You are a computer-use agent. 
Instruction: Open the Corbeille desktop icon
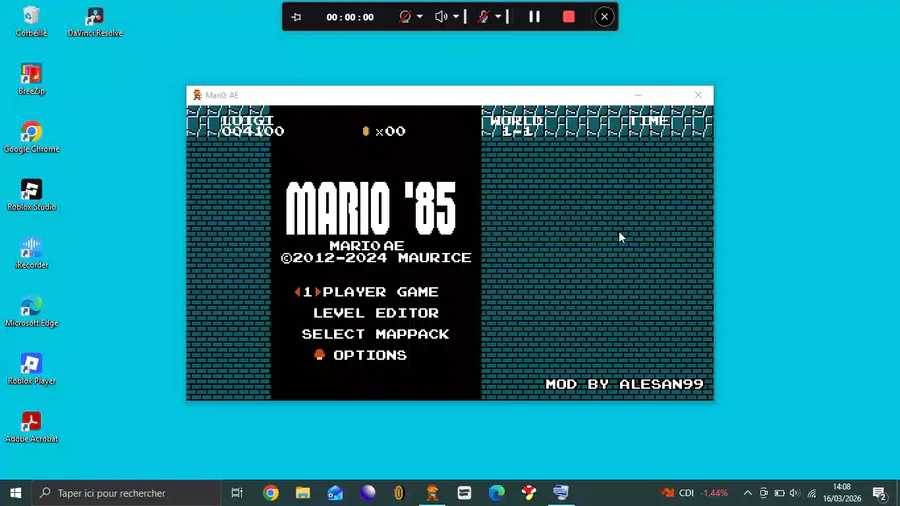point(32,21)
